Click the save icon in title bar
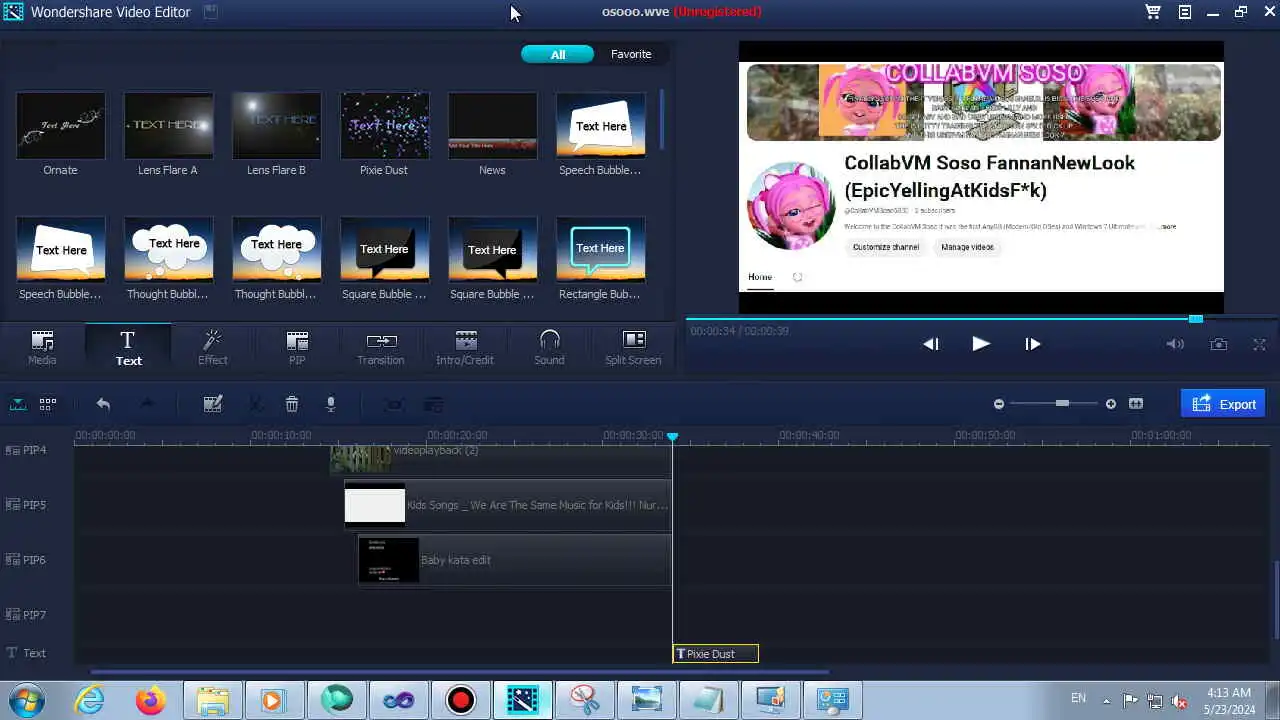The image size is (1280, 720). pyautogui.click(x=210, y=12)
